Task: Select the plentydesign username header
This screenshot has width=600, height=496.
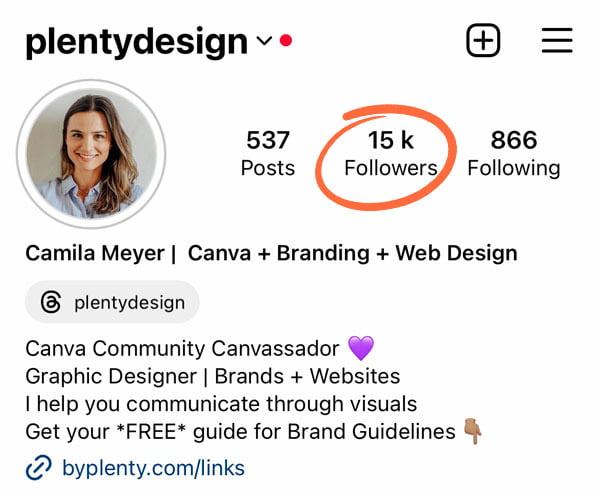Action: coord(137,41)
